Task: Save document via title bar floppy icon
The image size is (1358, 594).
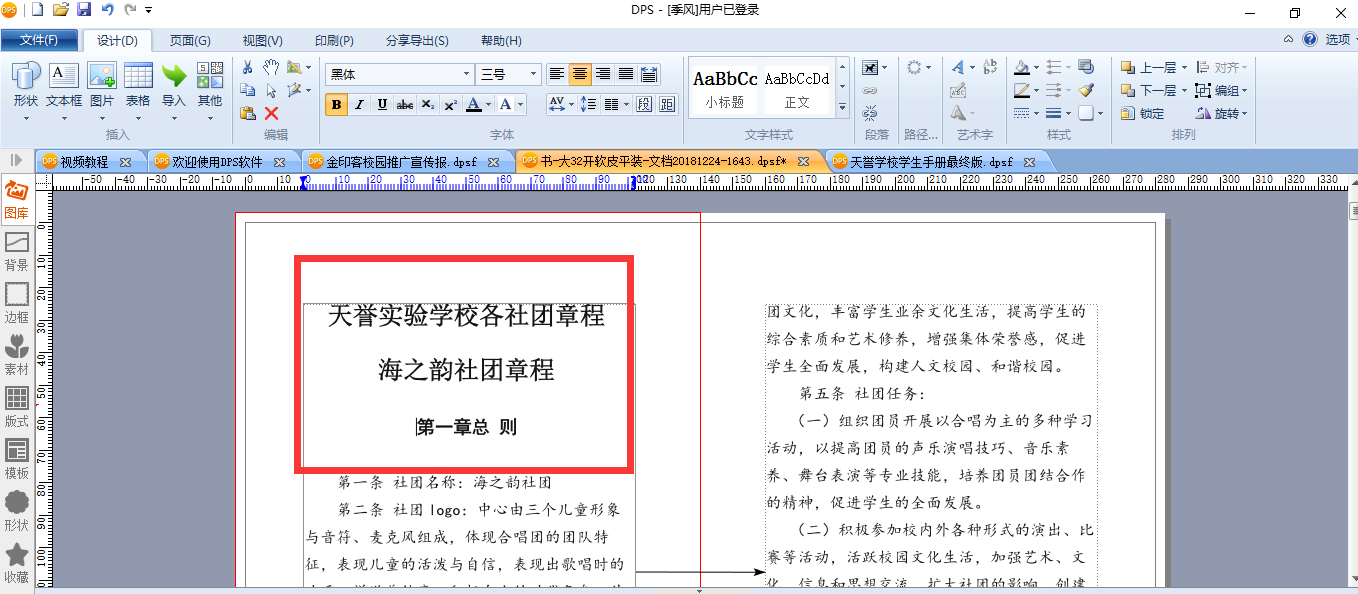Action: coord(84,10)
